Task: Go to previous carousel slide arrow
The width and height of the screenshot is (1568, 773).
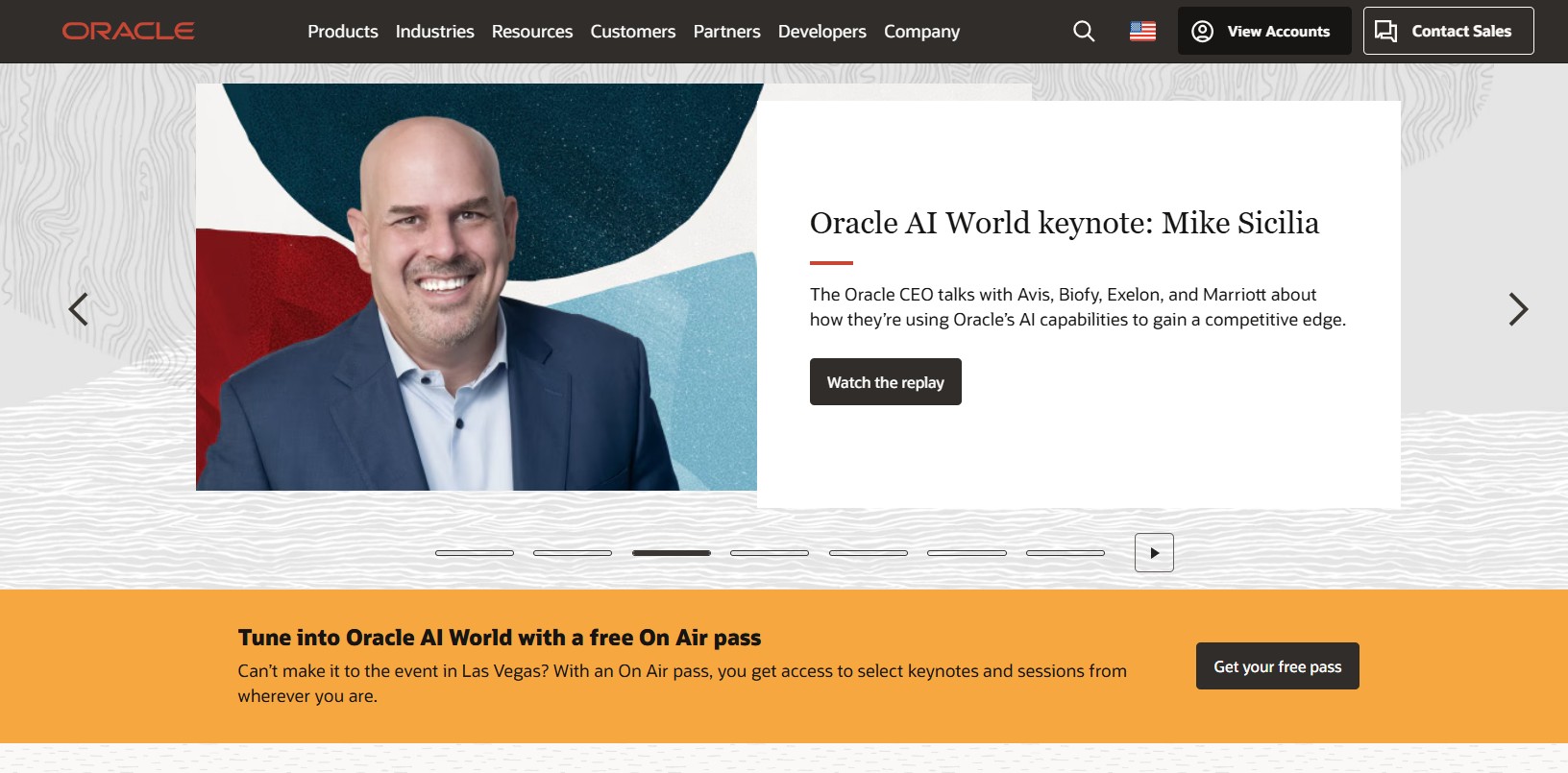Action: pos(79,309)
